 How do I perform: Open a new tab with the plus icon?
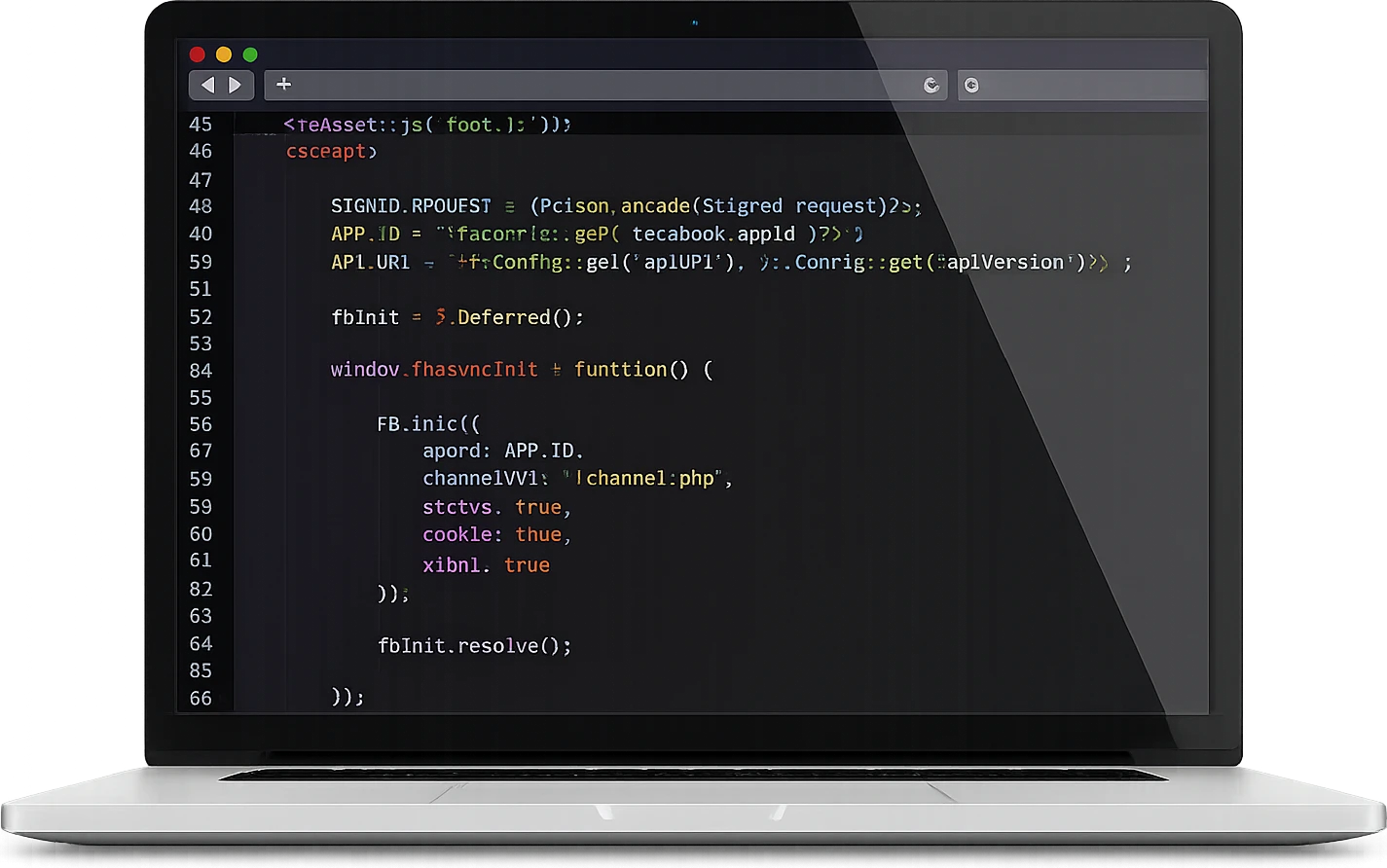coord(283,84)
